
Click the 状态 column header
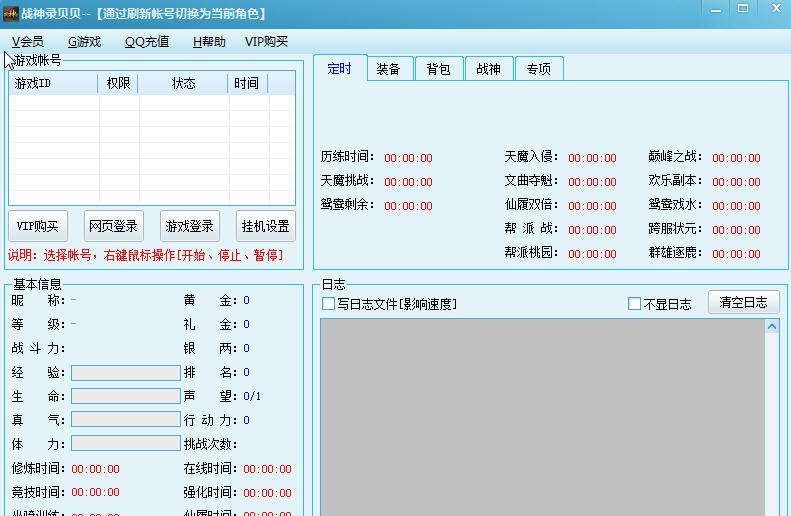(183, 84)
